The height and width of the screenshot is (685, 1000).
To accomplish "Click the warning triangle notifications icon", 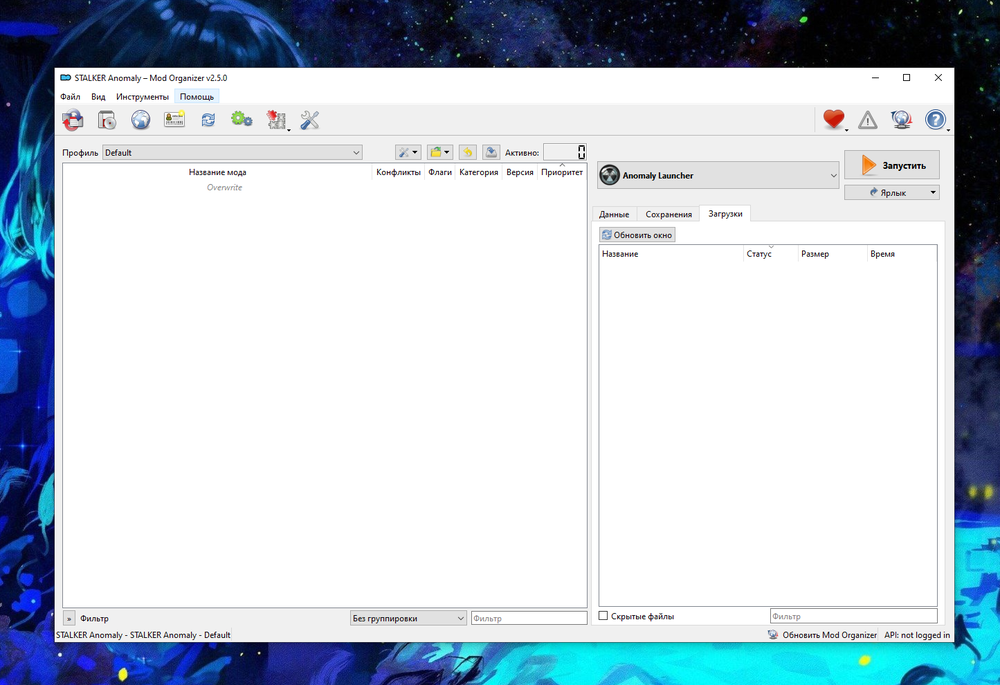I will (x=868, y=120).
